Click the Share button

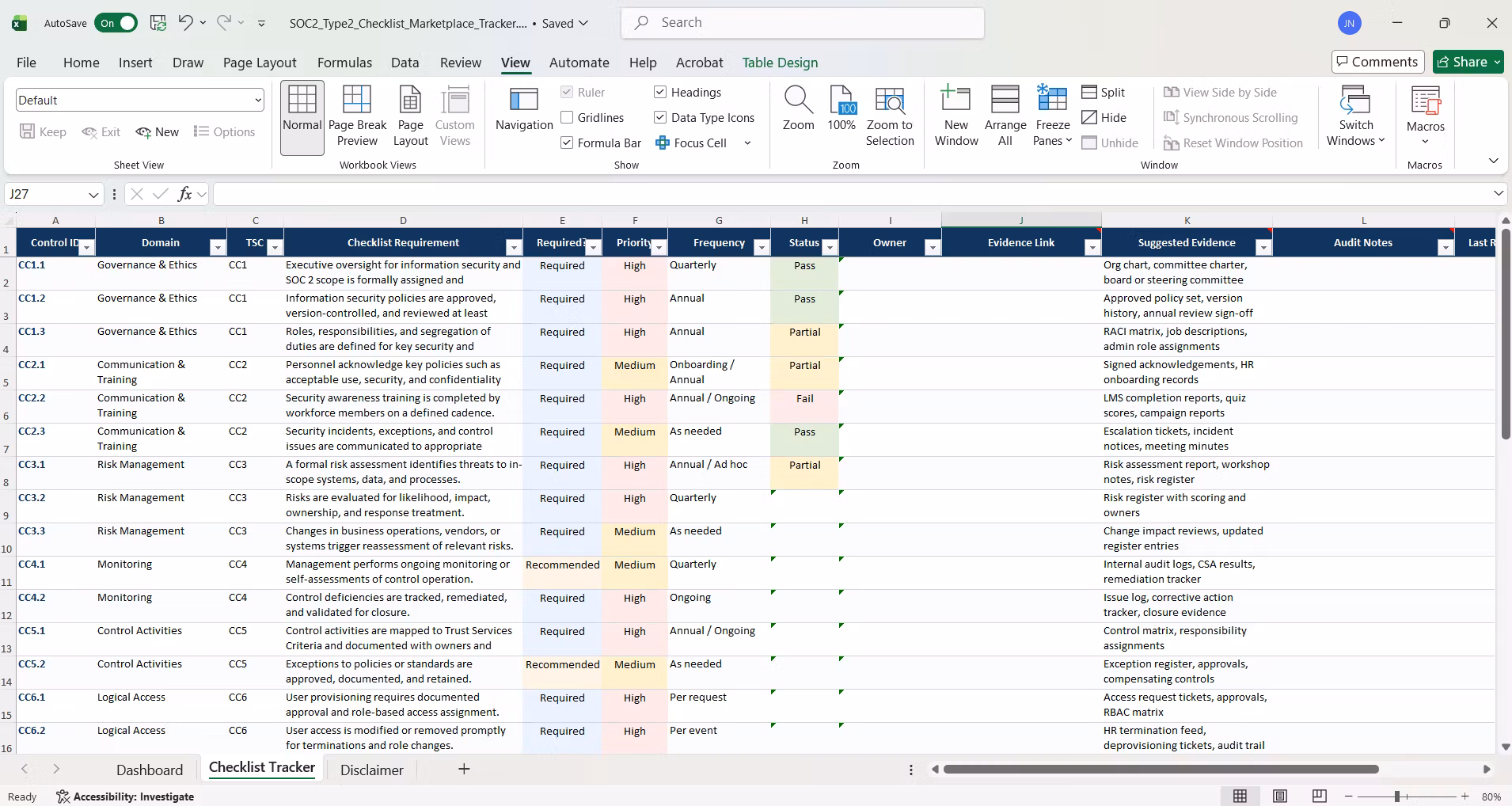[x=1468, y=62]
